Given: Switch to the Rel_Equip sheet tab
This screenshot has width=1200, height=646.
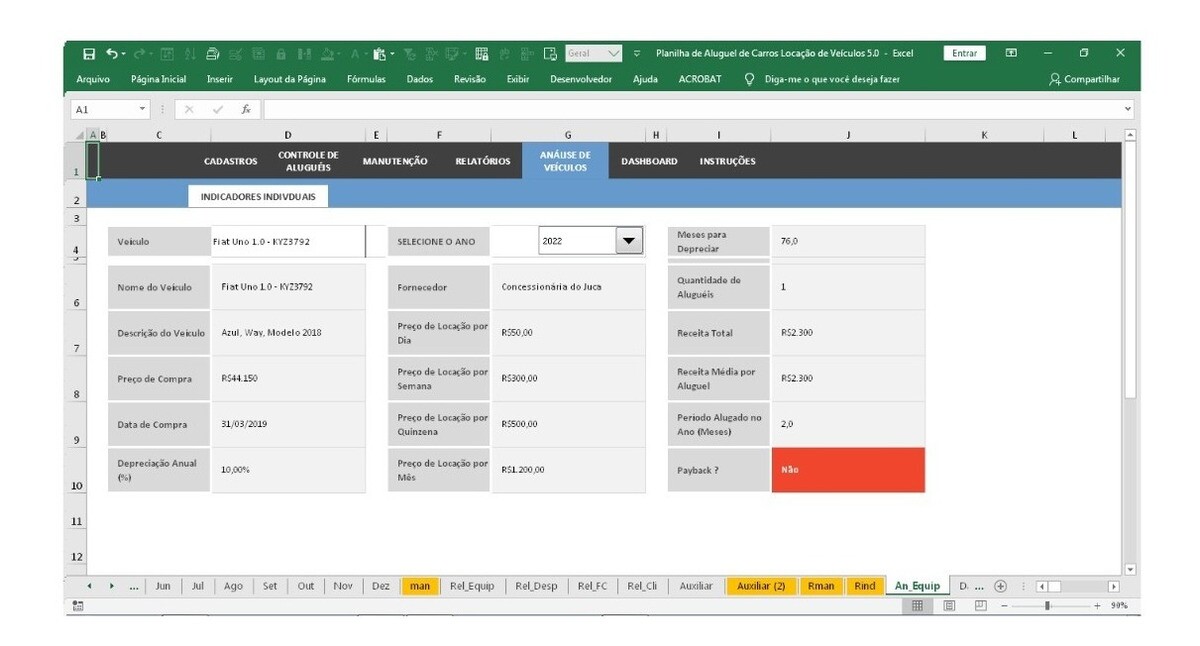Looking at the screenshot, I should pos(472,587).
